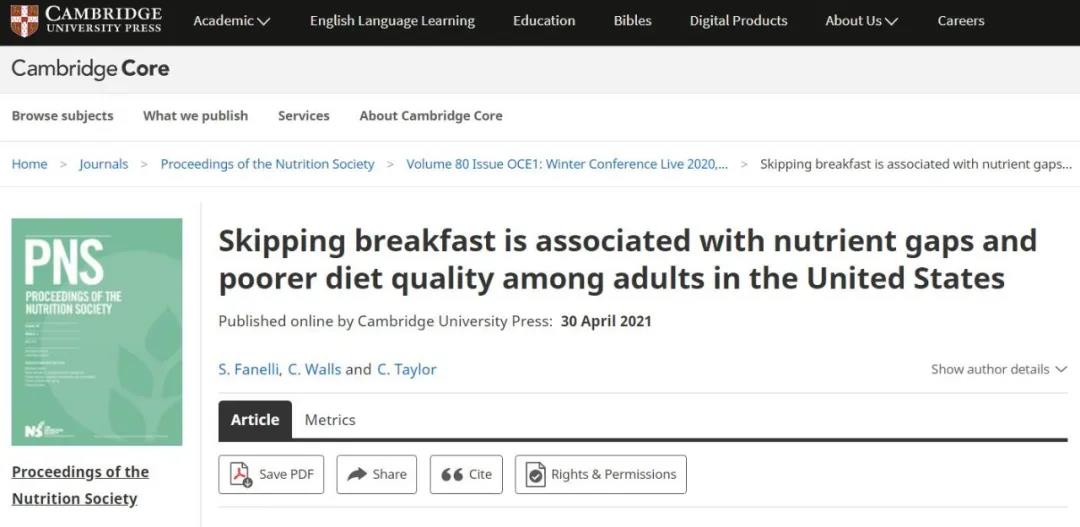Viewport: 1080px width, 527px height.
Task: Expand the About Us dropdown menu
Action: click(861, 21)
